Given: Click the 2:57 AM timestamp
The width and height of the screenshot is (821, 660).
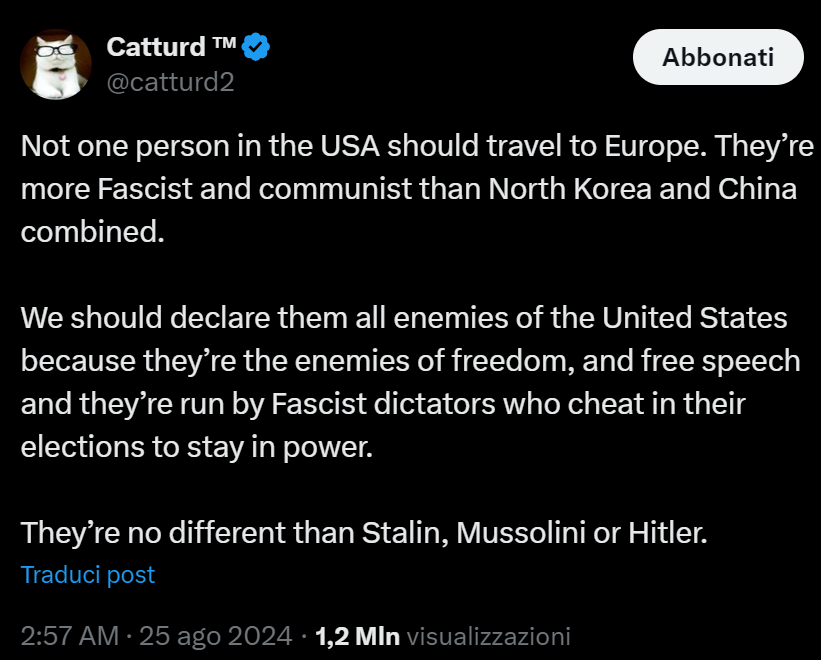Looking at the screenshot, I should [x=67, y=636].
